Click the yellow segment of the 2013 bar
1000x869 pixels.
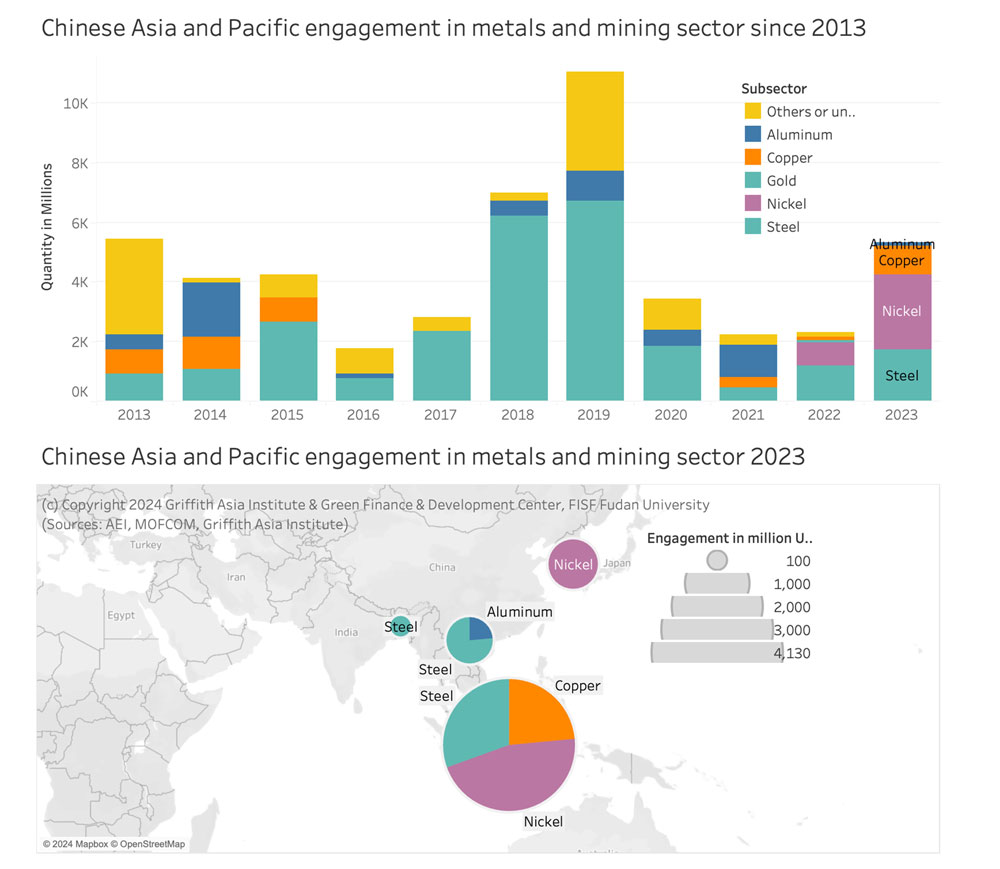(x=134, y=286)
